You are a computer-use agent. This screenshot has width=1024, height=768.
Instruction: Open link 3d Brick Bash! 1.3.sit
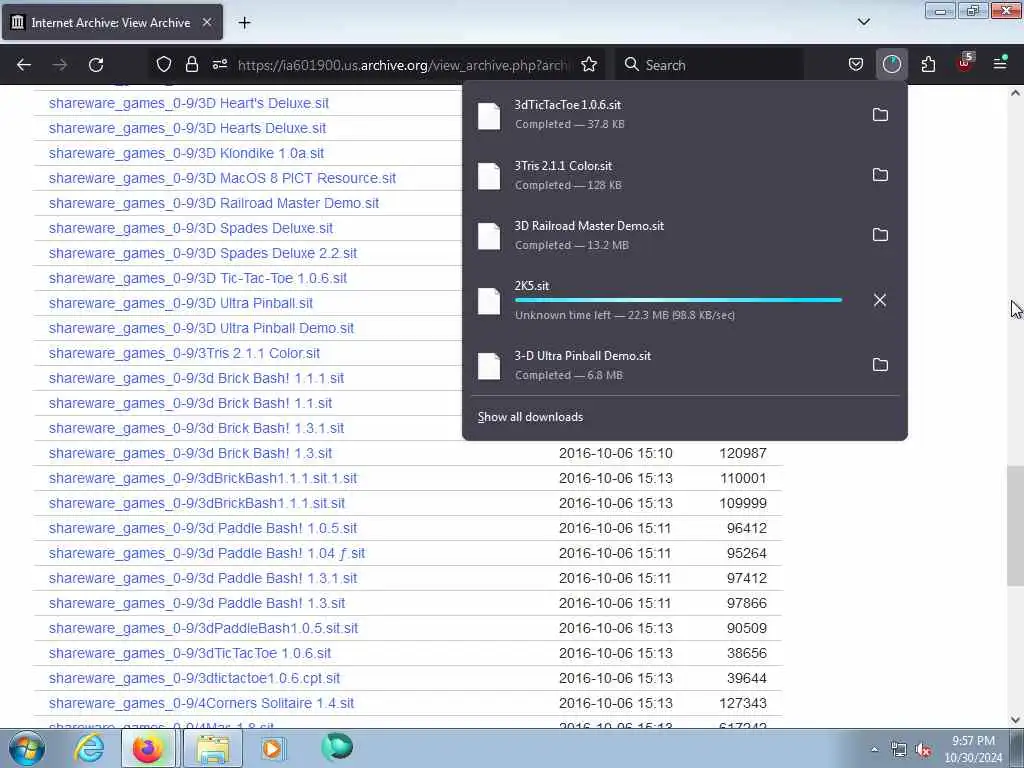190,453
